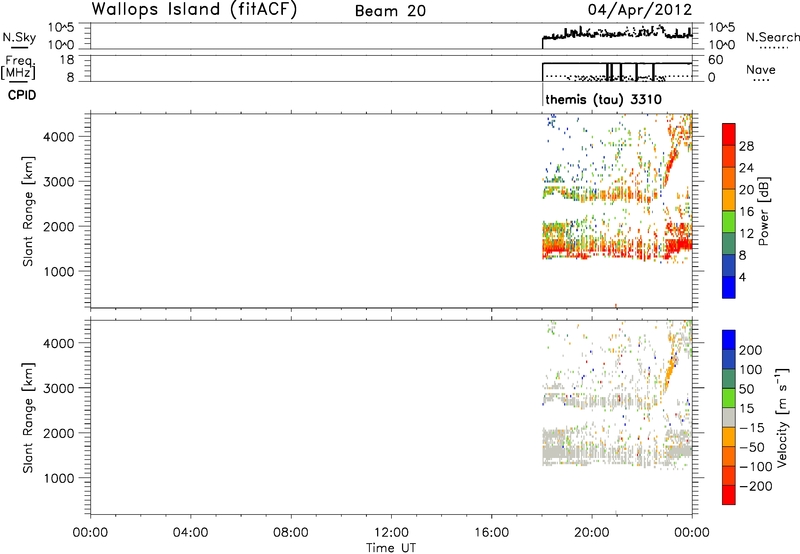Click the 'Slant Range [km]' label of power panel
This screenshot has width=800, height=554.
click(28, 211)
